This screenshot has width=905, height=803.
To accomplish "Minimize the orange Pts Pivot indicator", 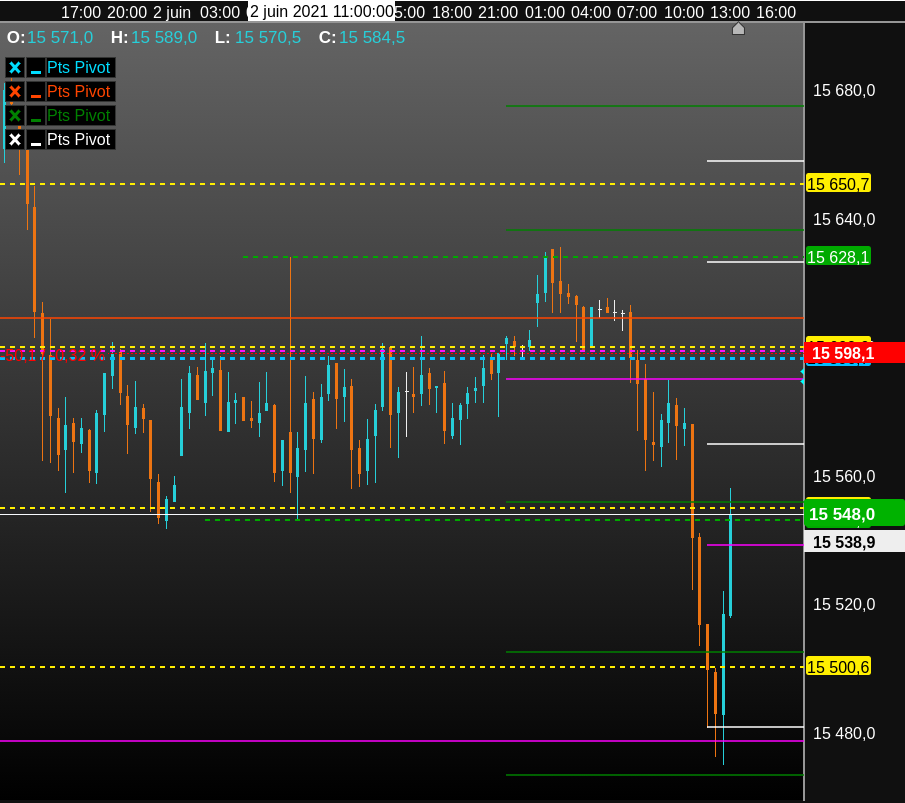I will tap(36, 92).
